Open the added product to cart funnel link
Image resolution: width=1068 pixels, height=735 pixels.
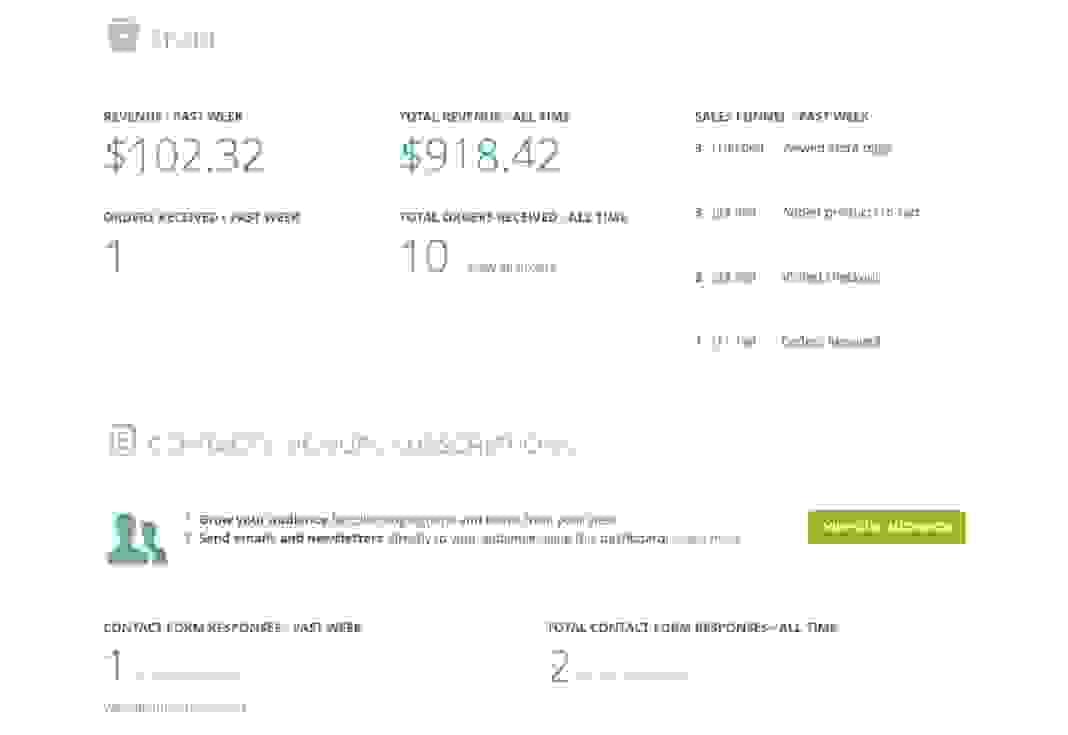click(x=851, y=213)
